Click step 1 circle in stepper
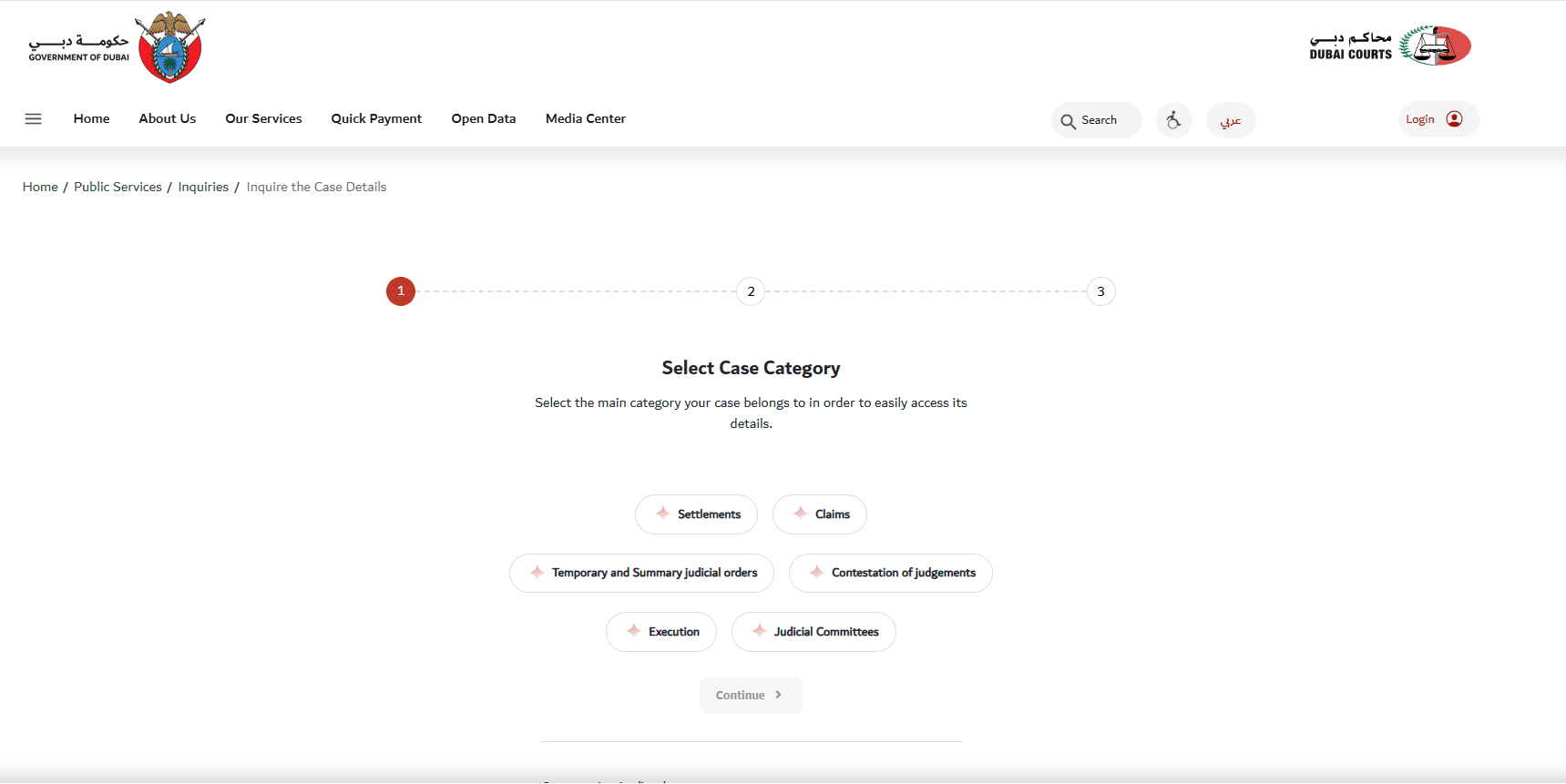The width and height of the screenshot is (1566, 784). click(x=401, y=291)
